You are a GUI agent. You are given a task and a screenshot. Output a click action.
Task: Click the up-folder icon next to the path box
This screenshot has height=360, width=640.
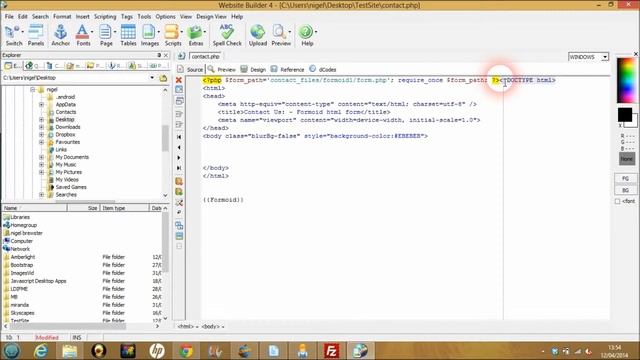coord(163,78)
